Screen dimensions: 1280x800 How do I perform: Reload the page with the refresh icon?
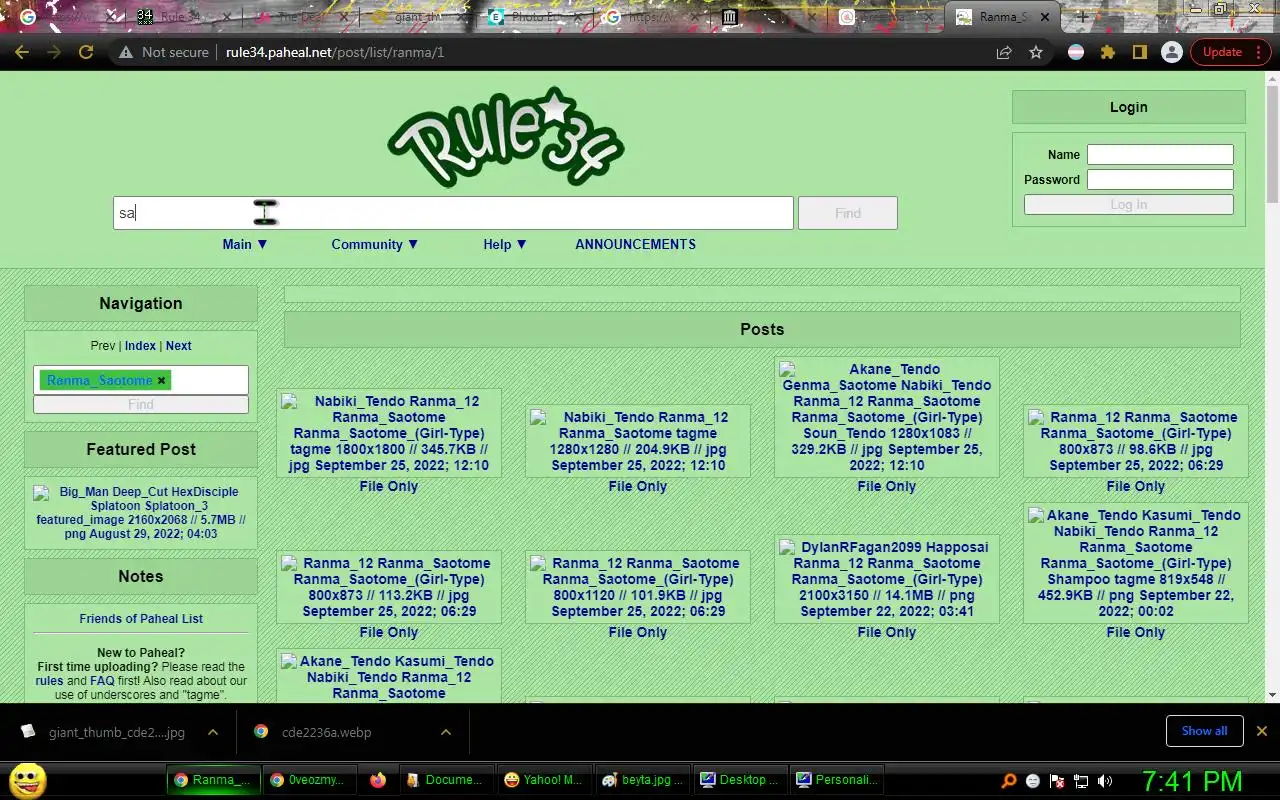coord(86,52)
